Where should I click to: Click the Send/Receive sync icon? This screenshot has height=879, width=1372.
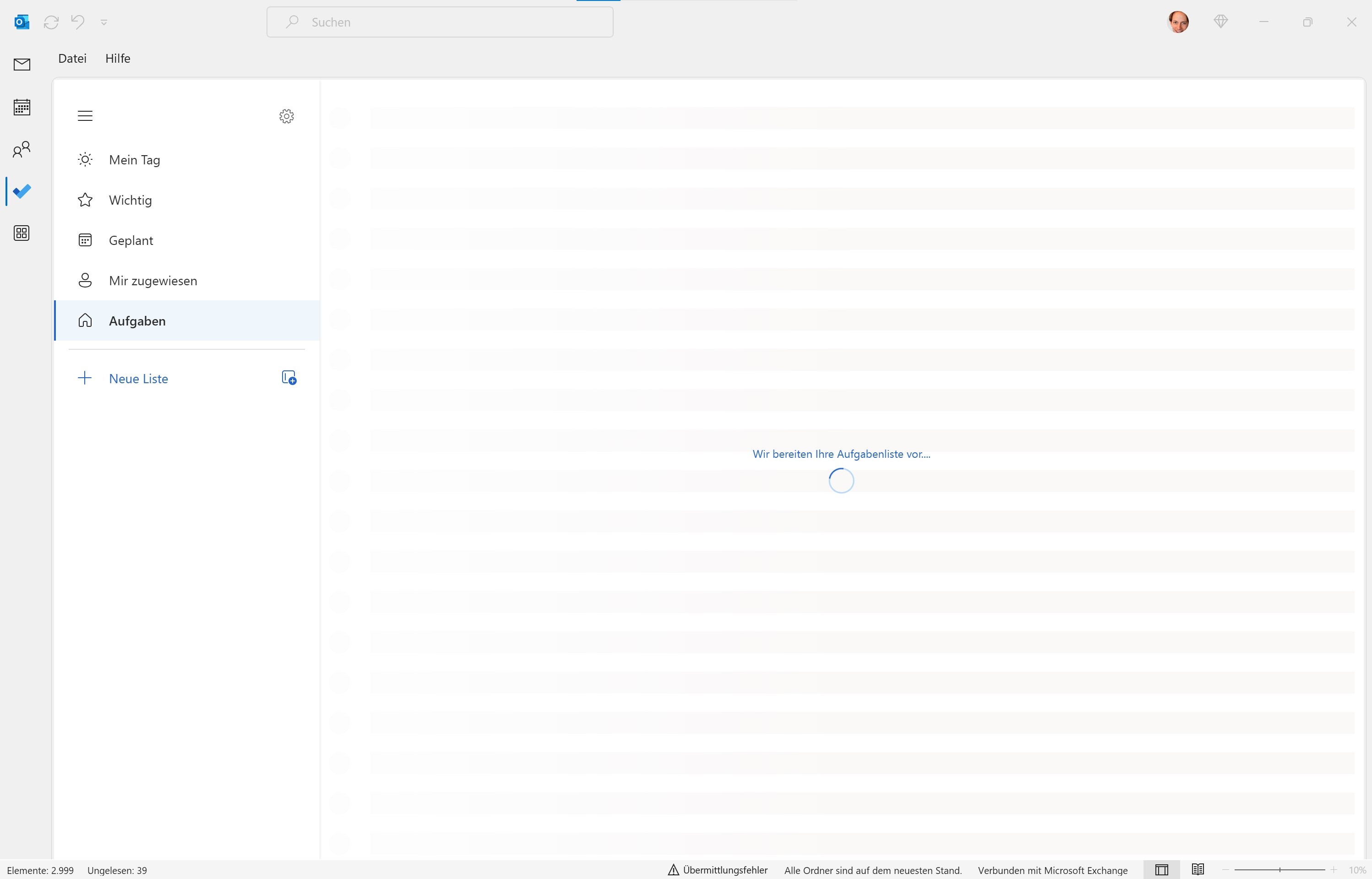click(51, 22)
